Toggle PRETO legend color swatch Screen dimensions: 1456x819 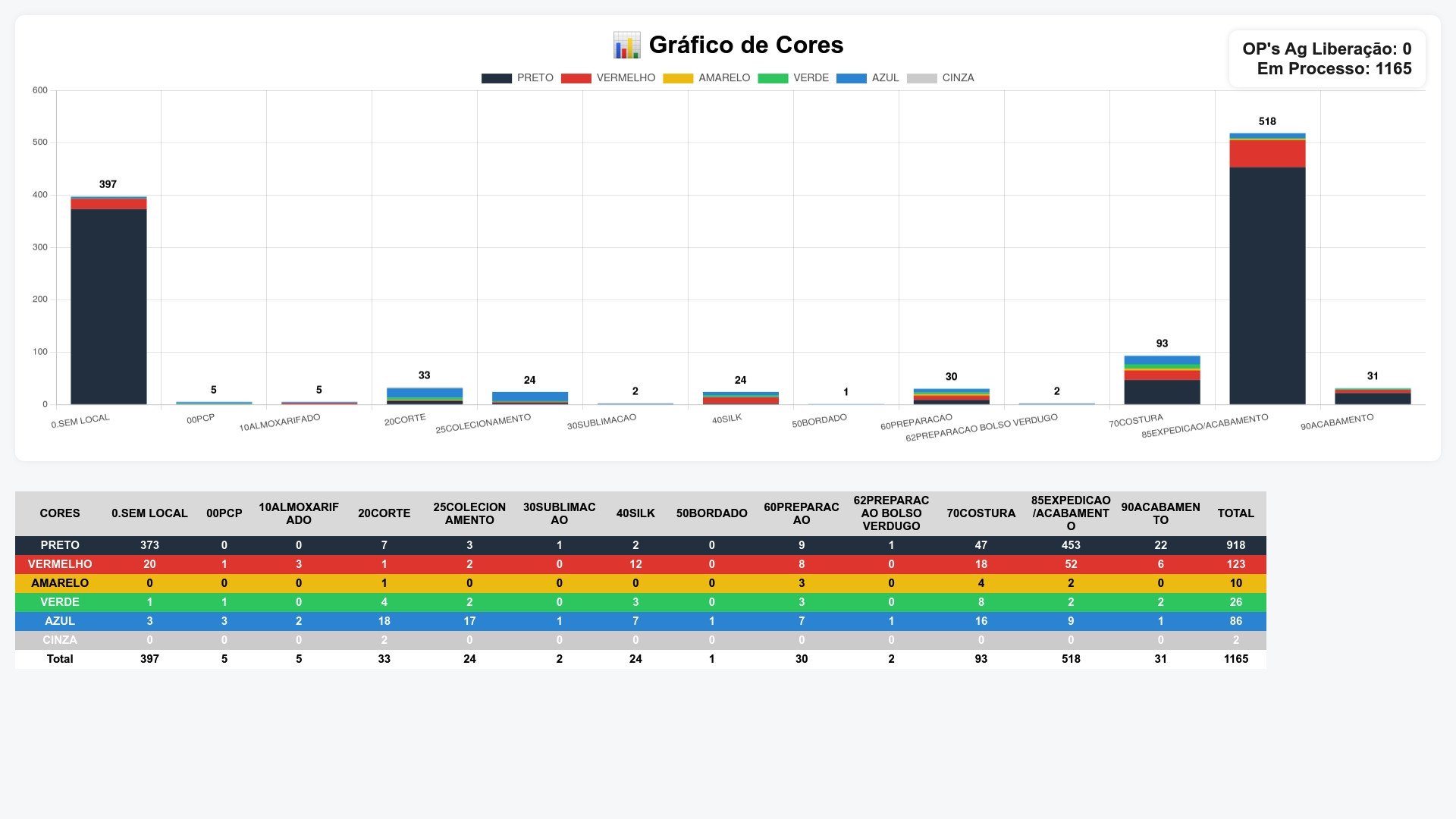click(496, 78)
